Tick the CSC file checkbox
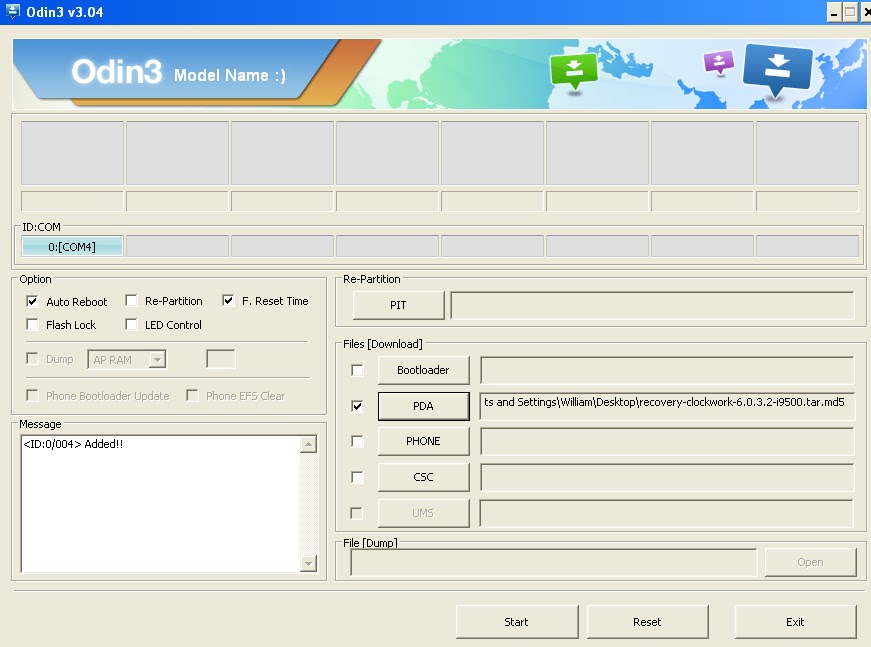This screenshot has height=647, width=871. [357, 478]
